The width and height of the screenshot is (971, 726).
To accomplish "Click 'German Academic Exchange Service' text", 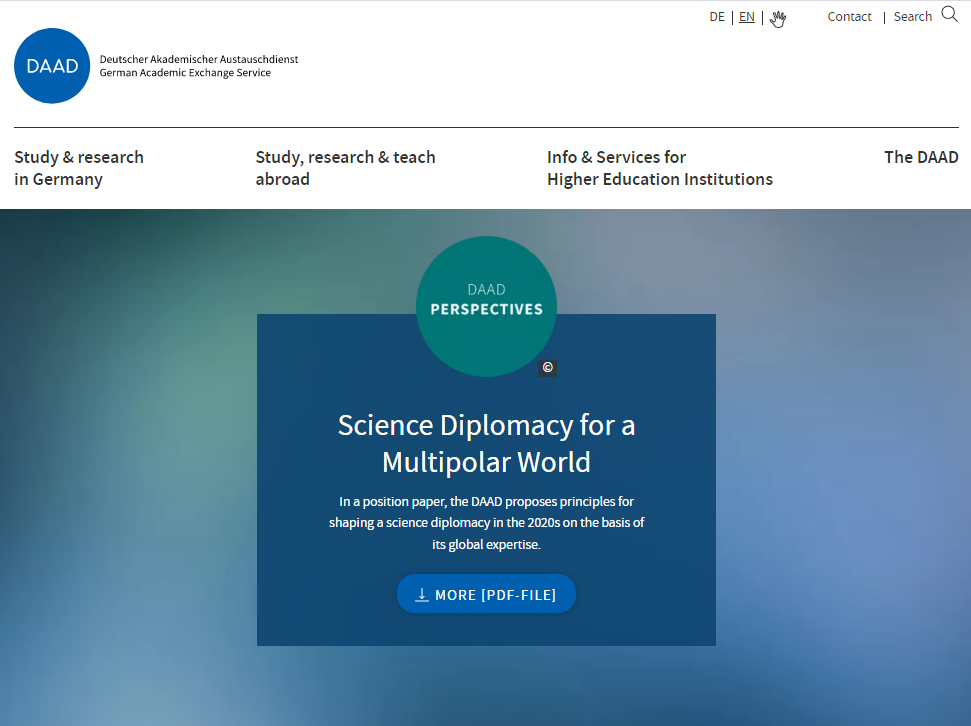I will [x=185, y=72].
